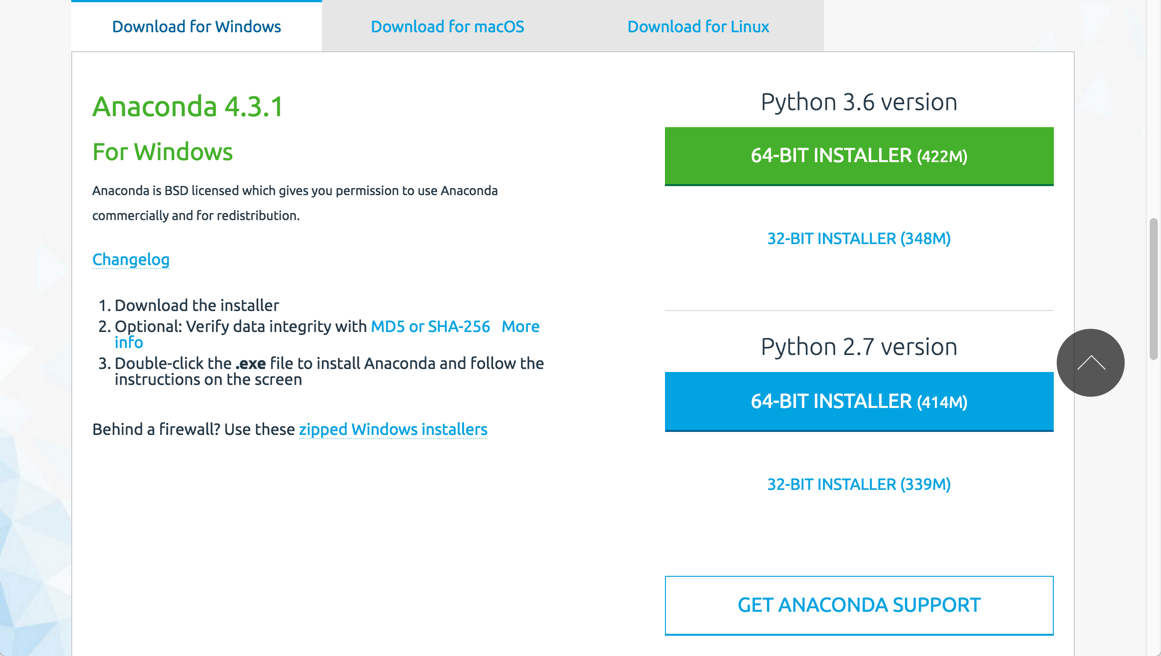Open zipped Windows installers link
The image size is (1161, 656).
pos(393,429)
